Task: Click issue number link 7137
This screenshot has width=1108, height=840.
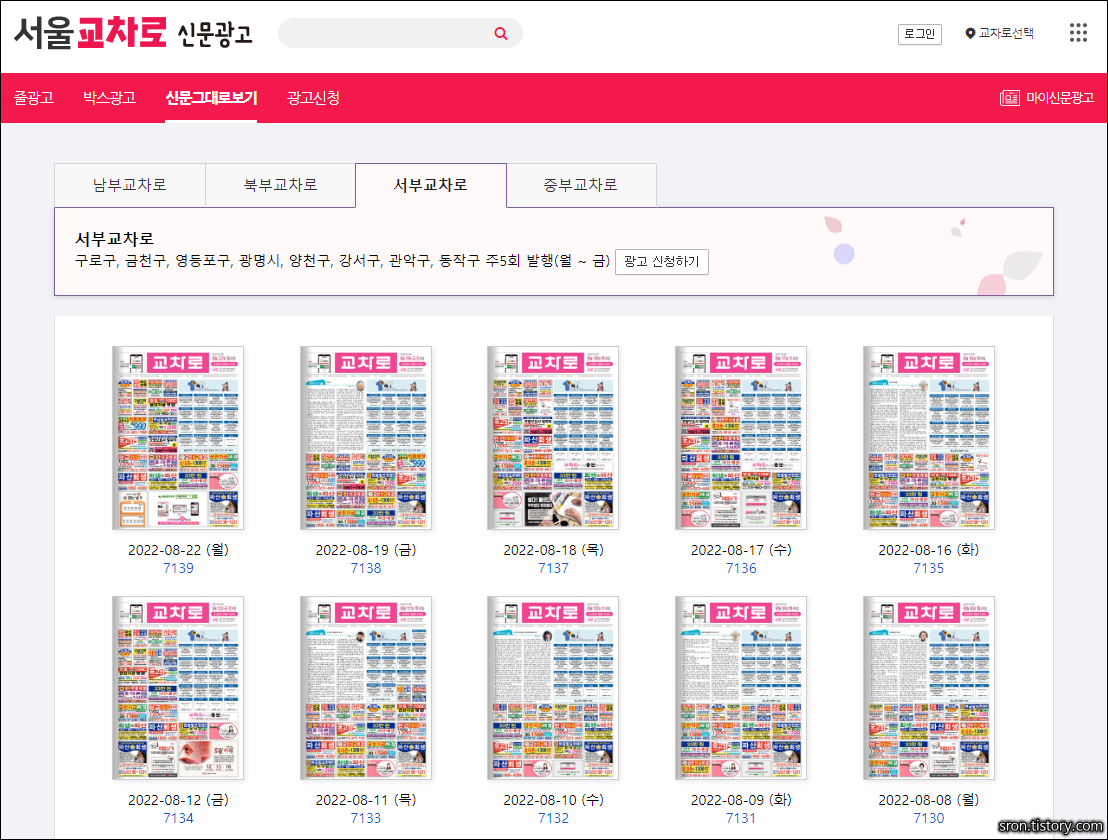Action: [x=553, y=568]
